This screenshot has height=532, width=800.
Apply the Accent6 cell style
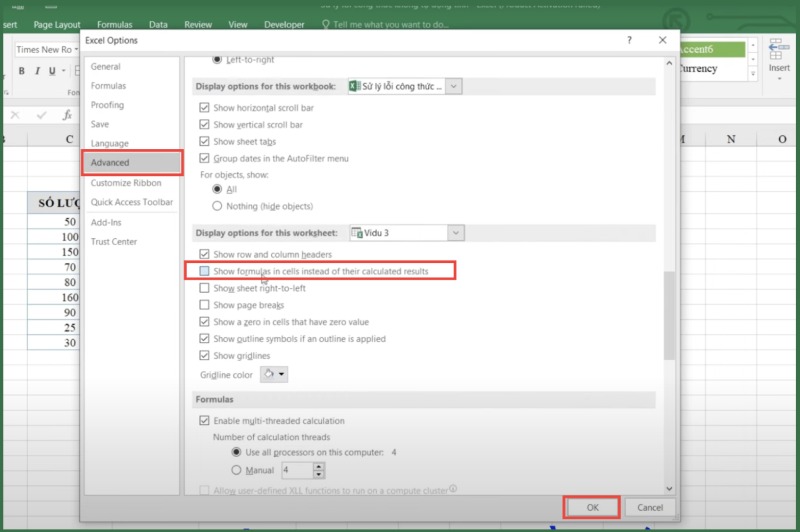(712, 49)
